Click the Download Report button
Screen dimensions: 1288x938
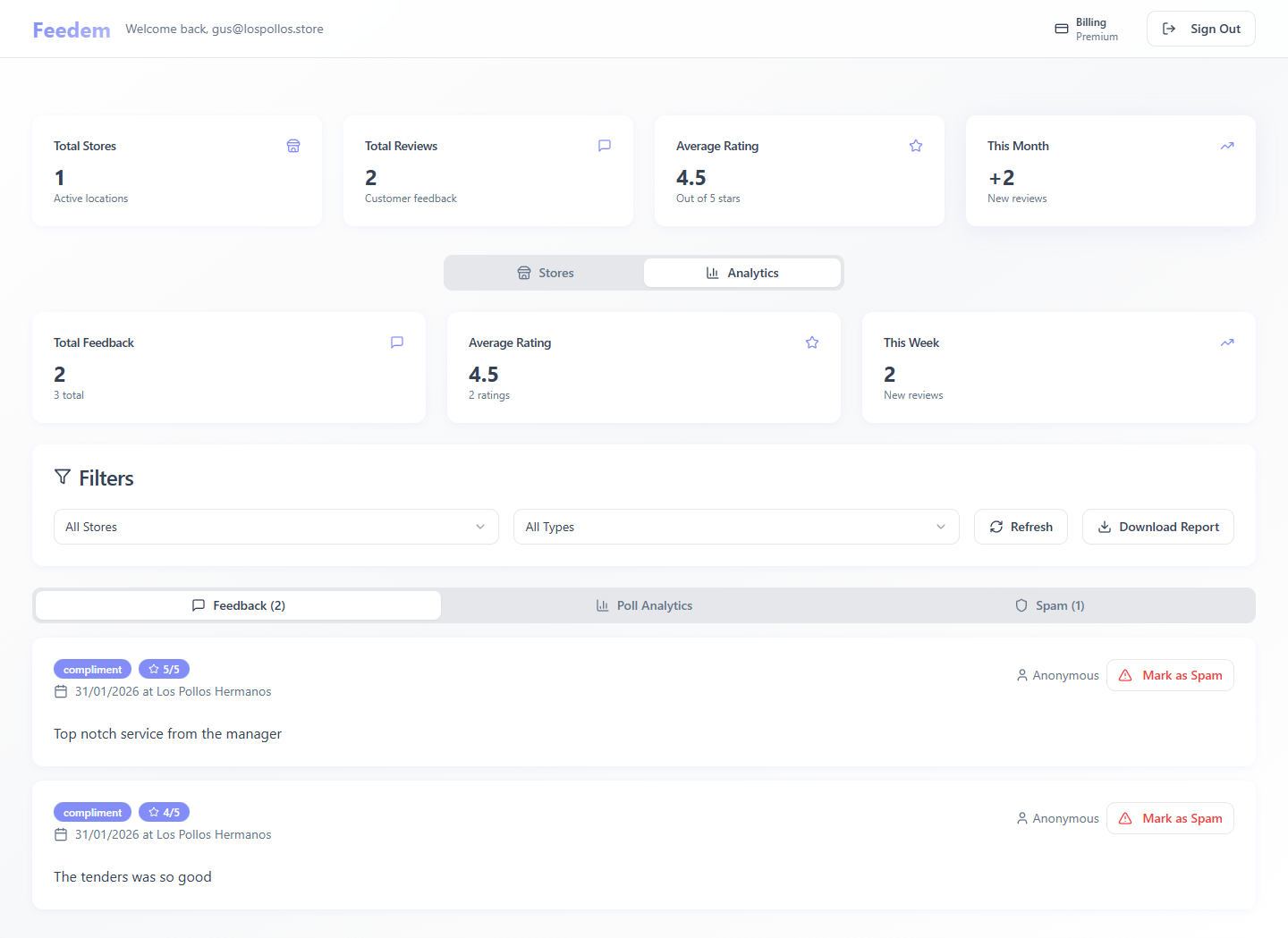point(1157,527)
